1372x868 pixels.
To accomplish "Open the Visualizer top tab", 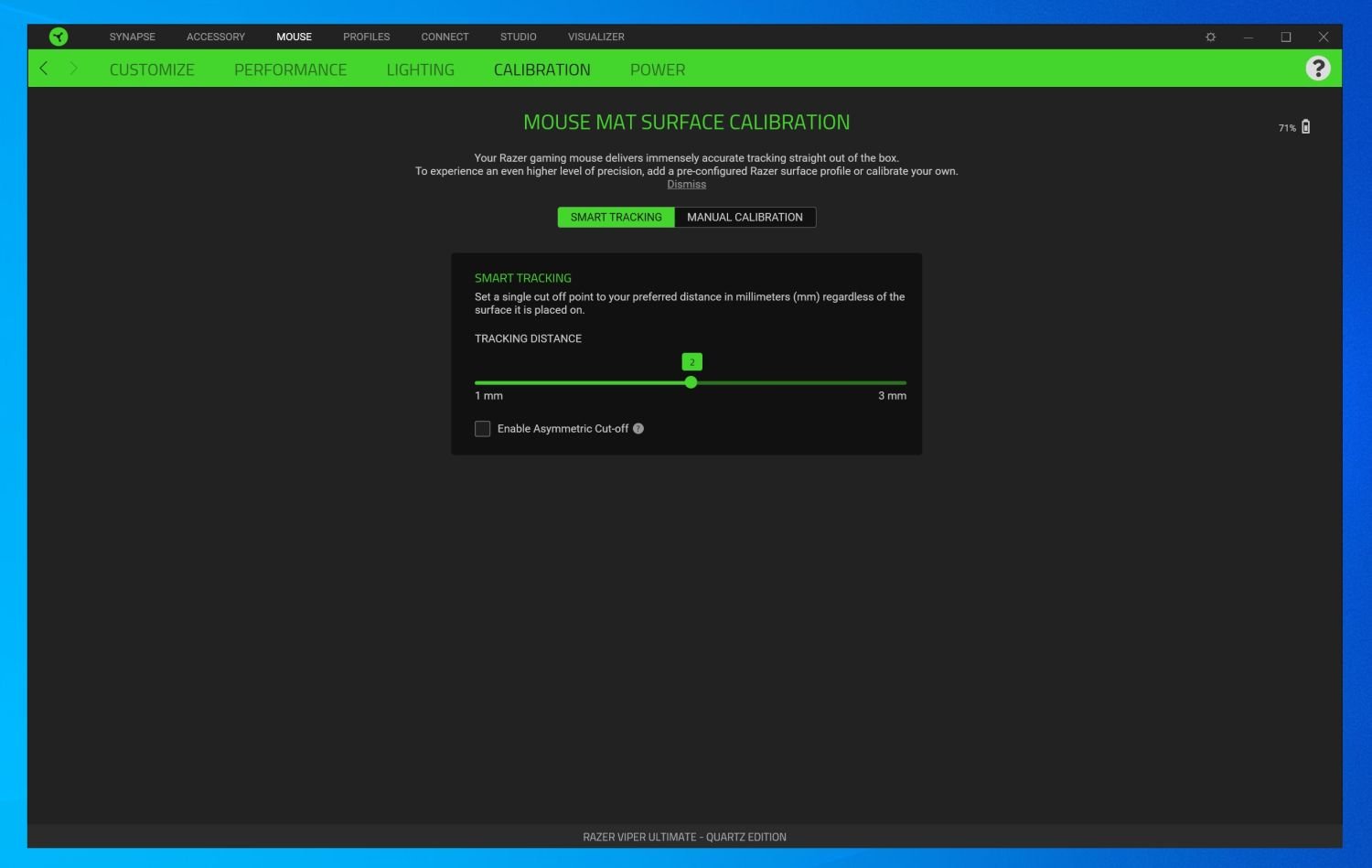I will (x=596, y=38).
